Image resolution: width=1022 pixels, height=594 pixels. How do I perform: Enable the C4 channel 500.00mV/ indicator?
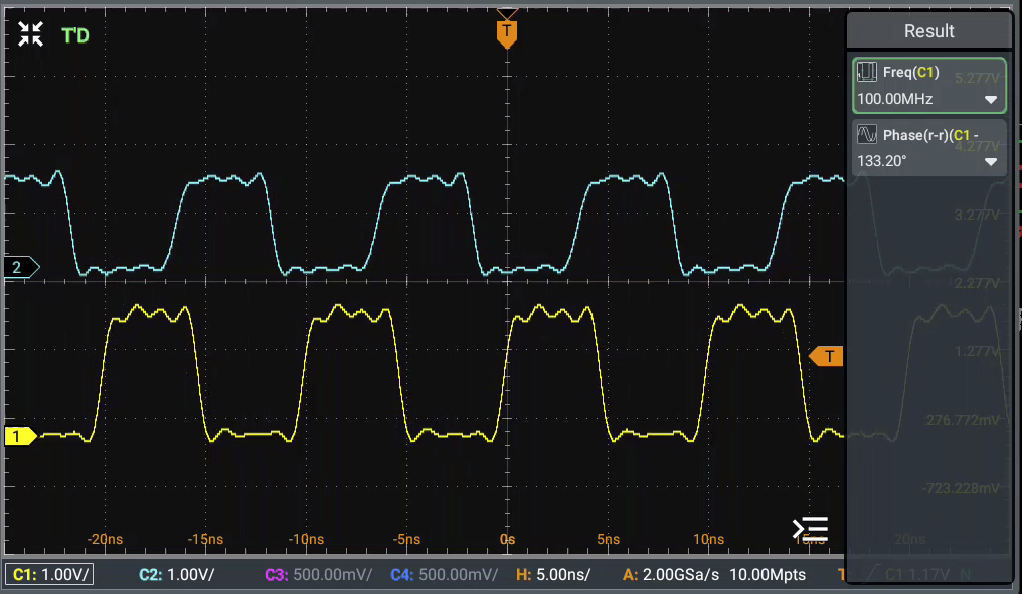(x=443, y=574)
